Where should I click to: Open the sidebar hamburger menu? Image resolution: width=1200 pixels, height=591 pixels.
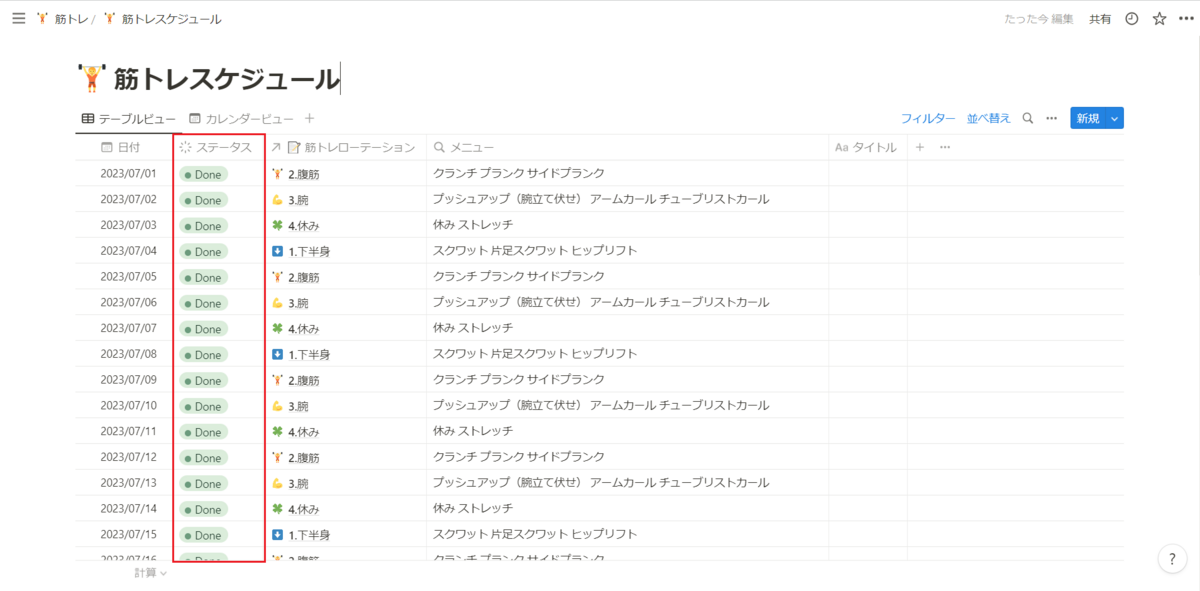click(18, 19)
